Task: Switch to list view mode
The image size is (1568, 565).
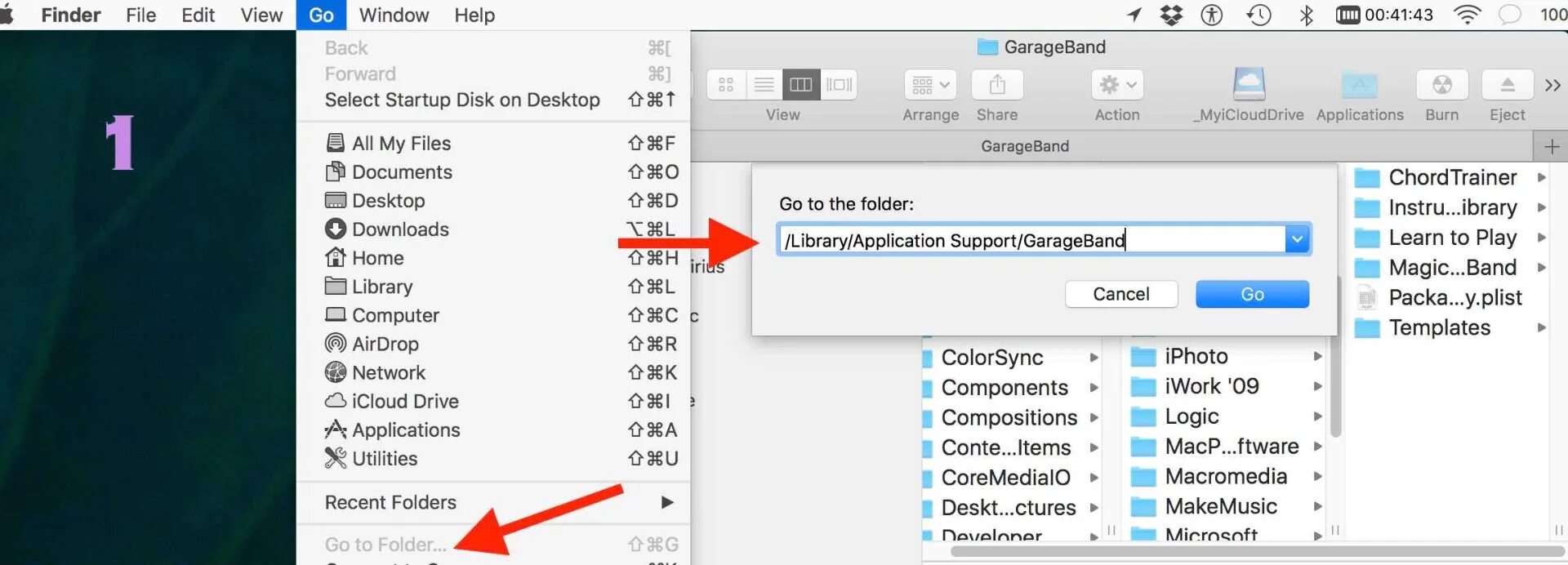Action: [764, 84]
